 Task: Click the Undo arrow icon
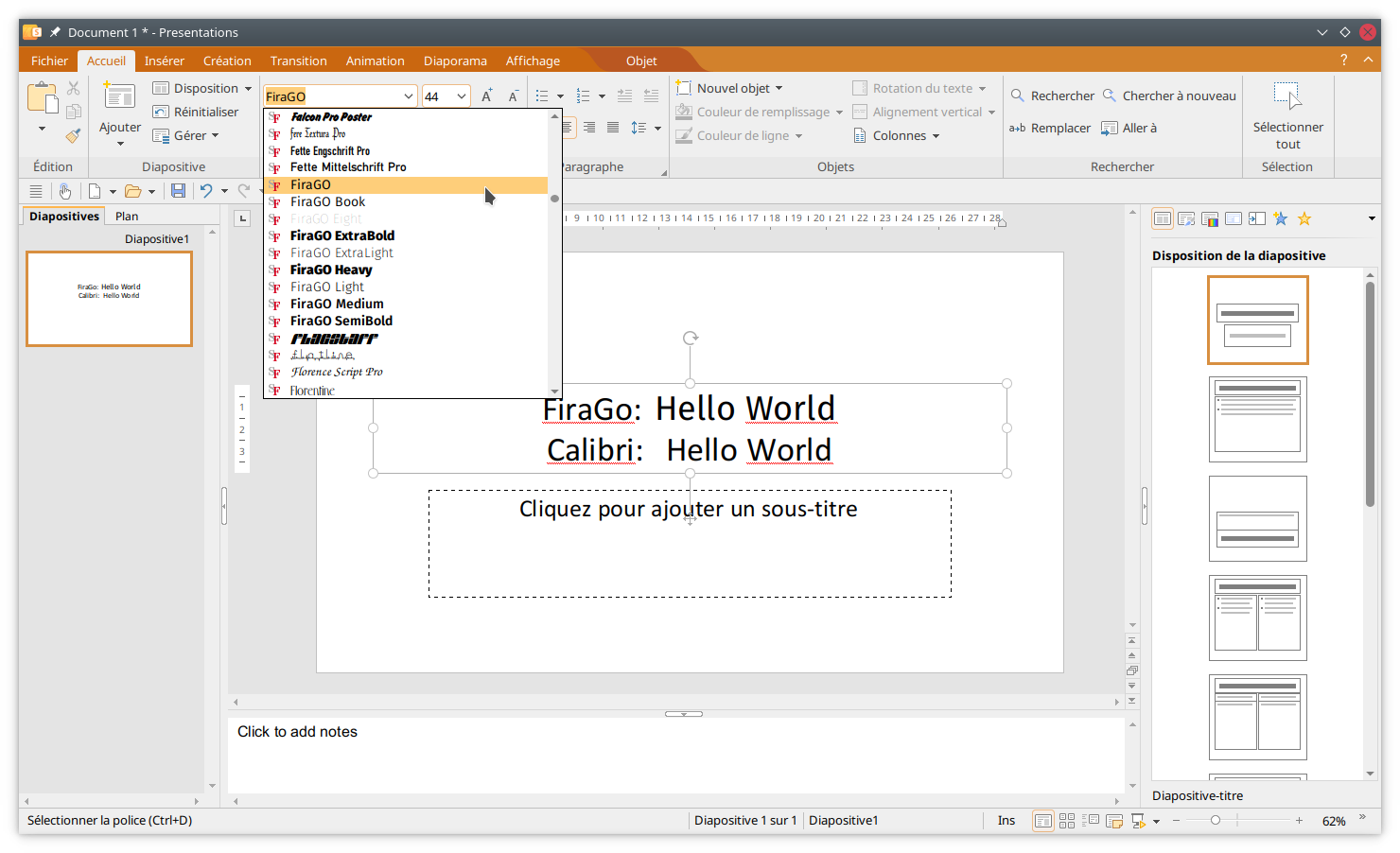click(x=205, y=191)
